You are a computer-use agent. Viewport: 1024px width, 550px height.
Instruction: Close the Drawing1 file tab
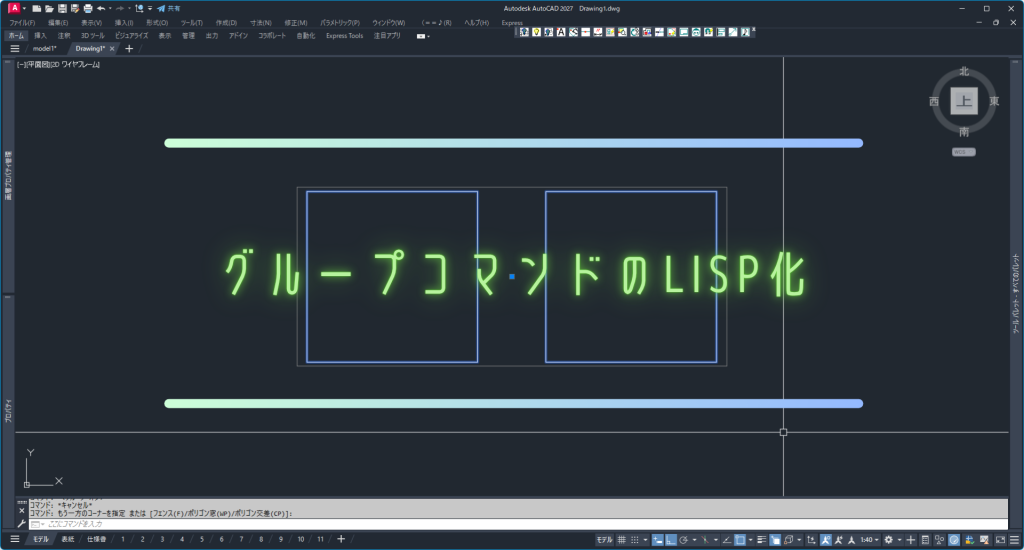(x=112, y=48)
